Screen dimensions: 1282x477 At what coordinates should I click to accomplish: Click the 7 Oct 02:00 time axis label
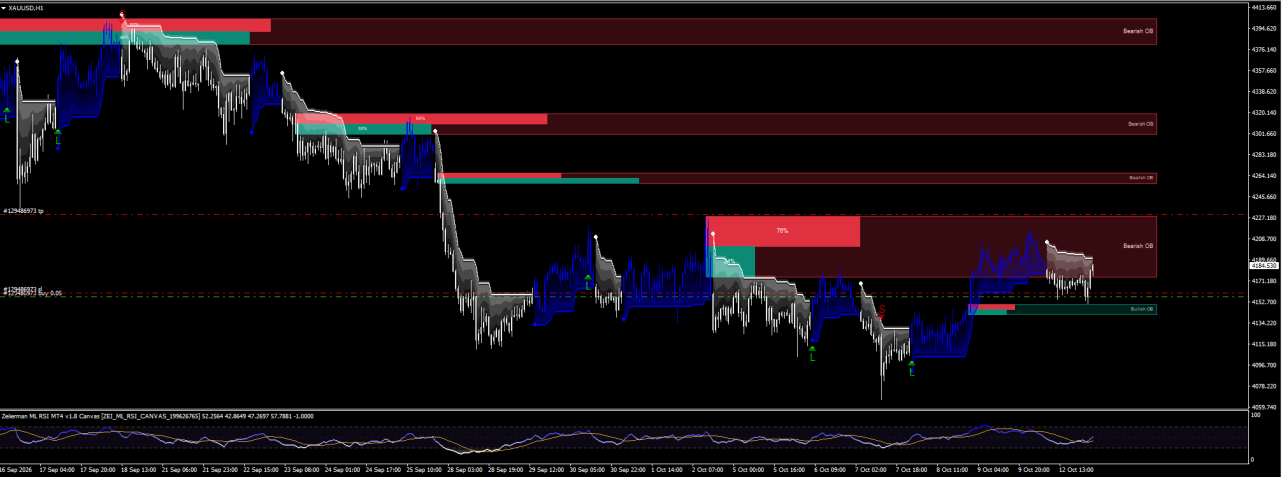pos(870,468)
